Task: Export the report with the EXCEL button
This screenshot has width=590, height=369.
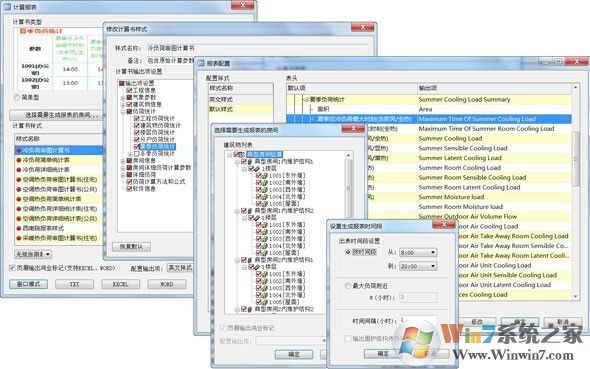Action: pyautogui.click(x=121, y=284)
